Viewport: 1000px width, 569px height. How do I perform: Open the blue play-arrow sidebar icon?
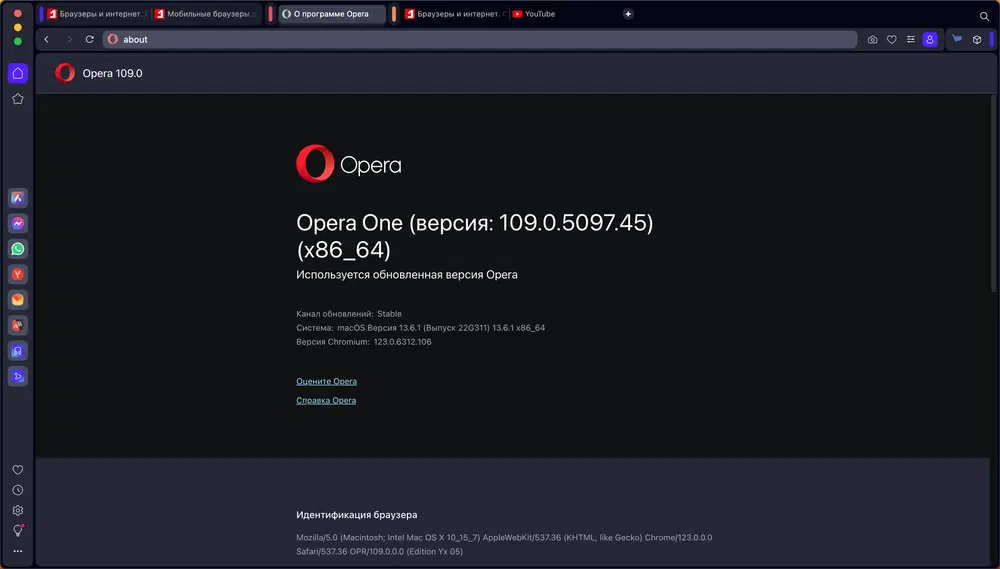click(18, 376)
